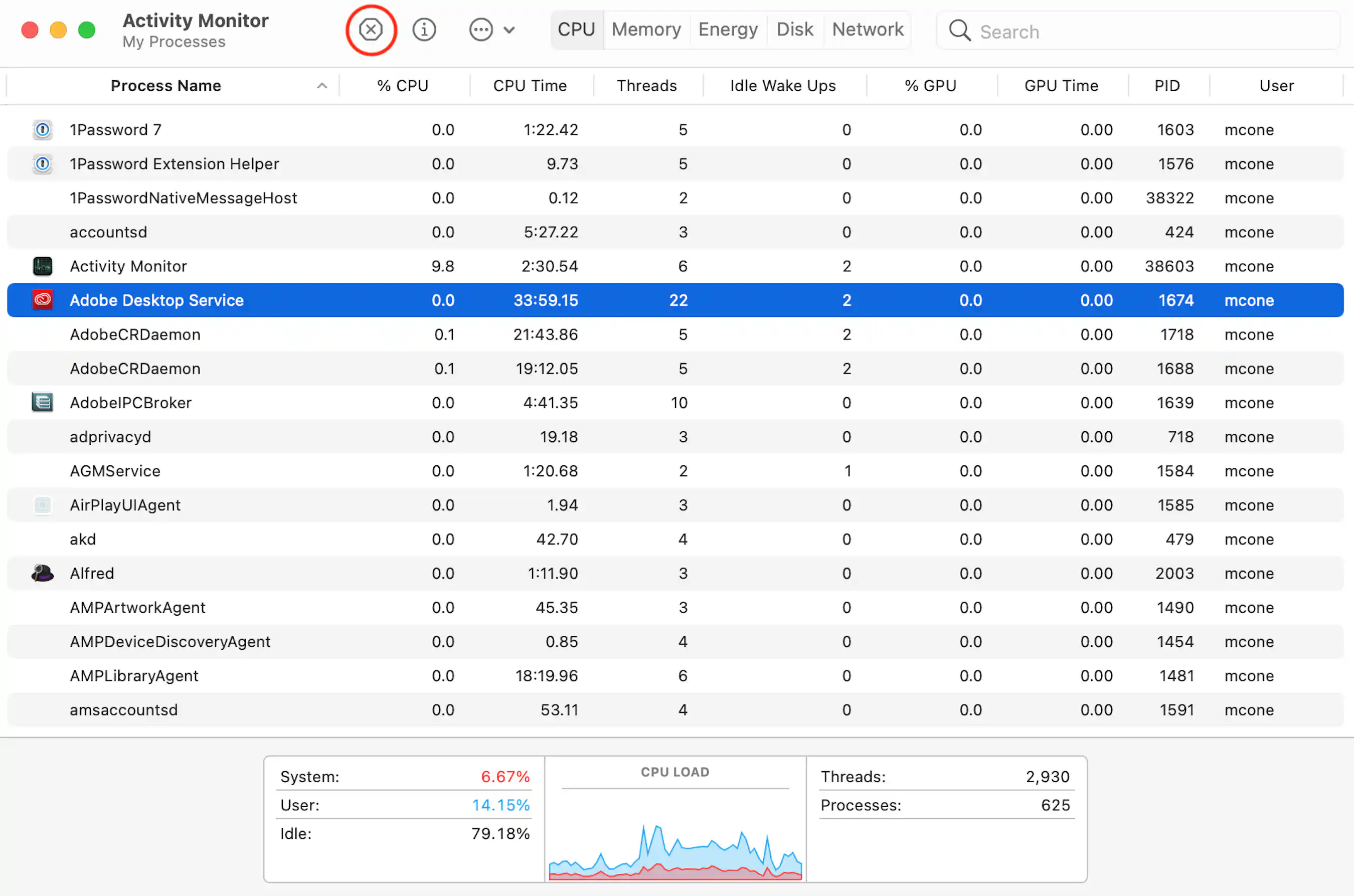Screen dimensions: 1354x896
Task: Sort processes by the Threads column
Action: [x=647, y=86]
